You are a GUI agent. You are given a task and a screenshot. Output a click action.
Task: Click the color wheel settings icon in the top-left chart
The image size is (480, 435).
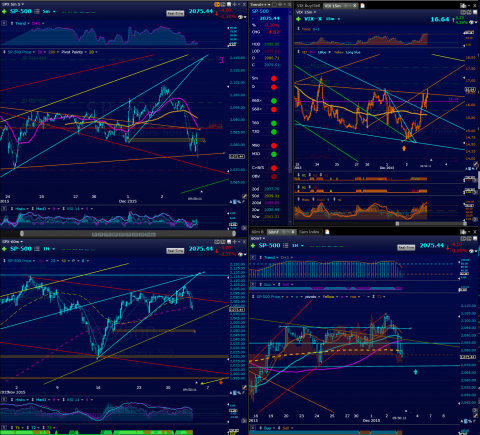coord(241,17)
